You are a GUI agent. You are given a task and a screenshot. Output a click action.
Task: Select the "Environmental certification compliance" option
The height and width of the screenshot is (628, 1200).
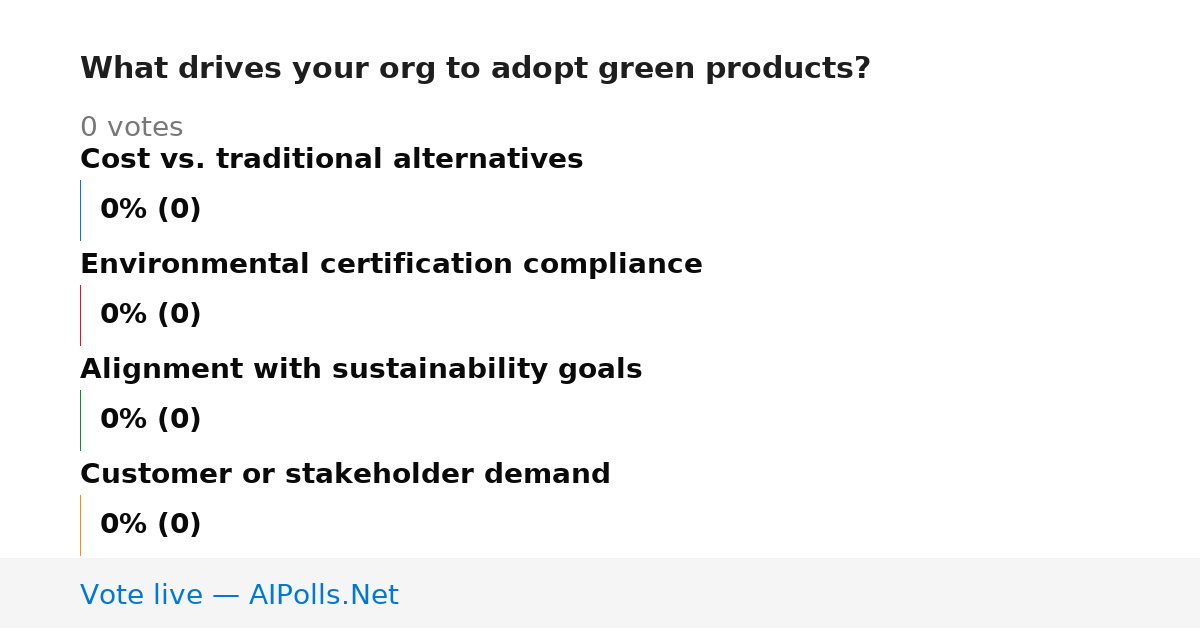click(391, 264)
